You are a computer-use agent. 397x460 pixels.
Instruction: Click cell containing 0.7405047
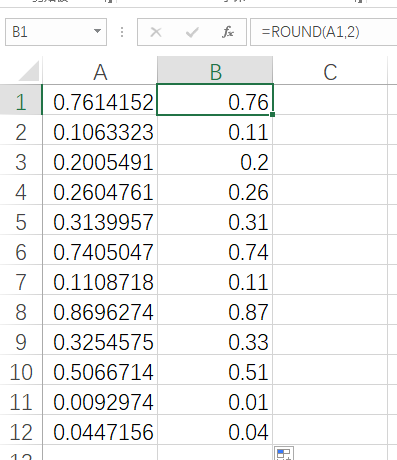tap(100, 250)
